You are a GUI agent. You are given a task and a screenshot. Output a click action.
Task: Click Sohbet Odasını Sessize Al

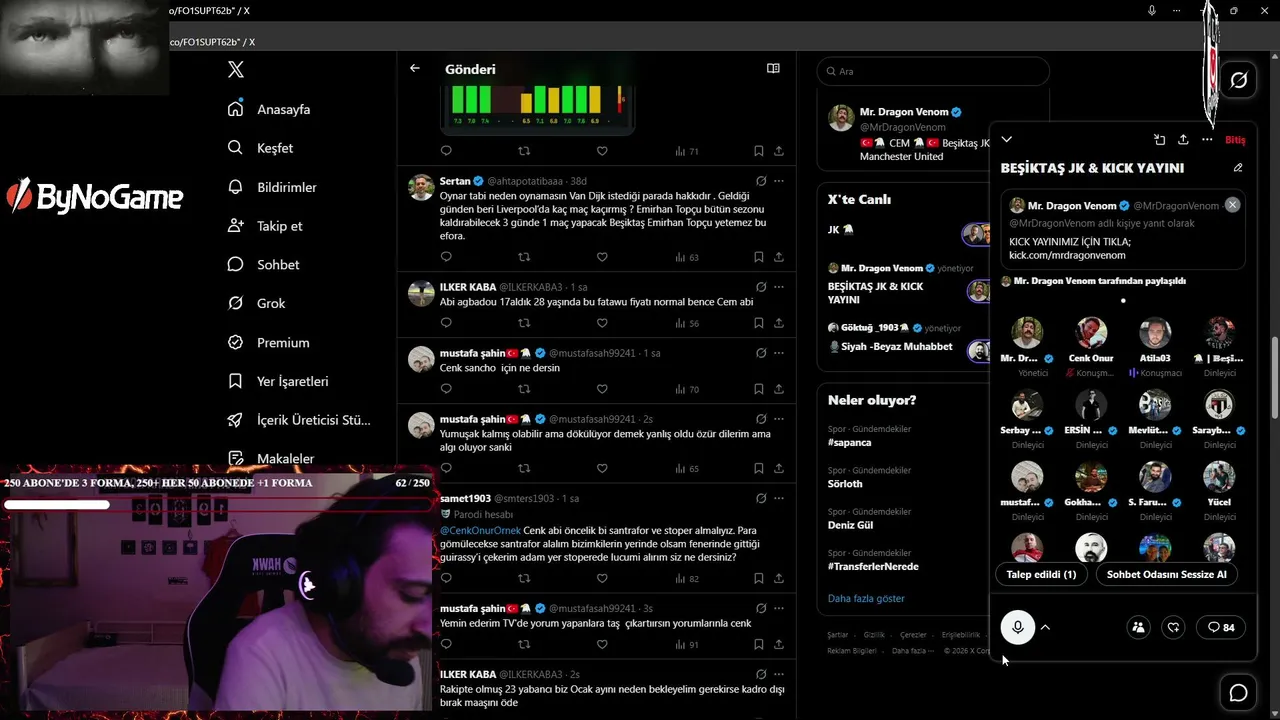pyautogui.click(x=1167, y=574)
